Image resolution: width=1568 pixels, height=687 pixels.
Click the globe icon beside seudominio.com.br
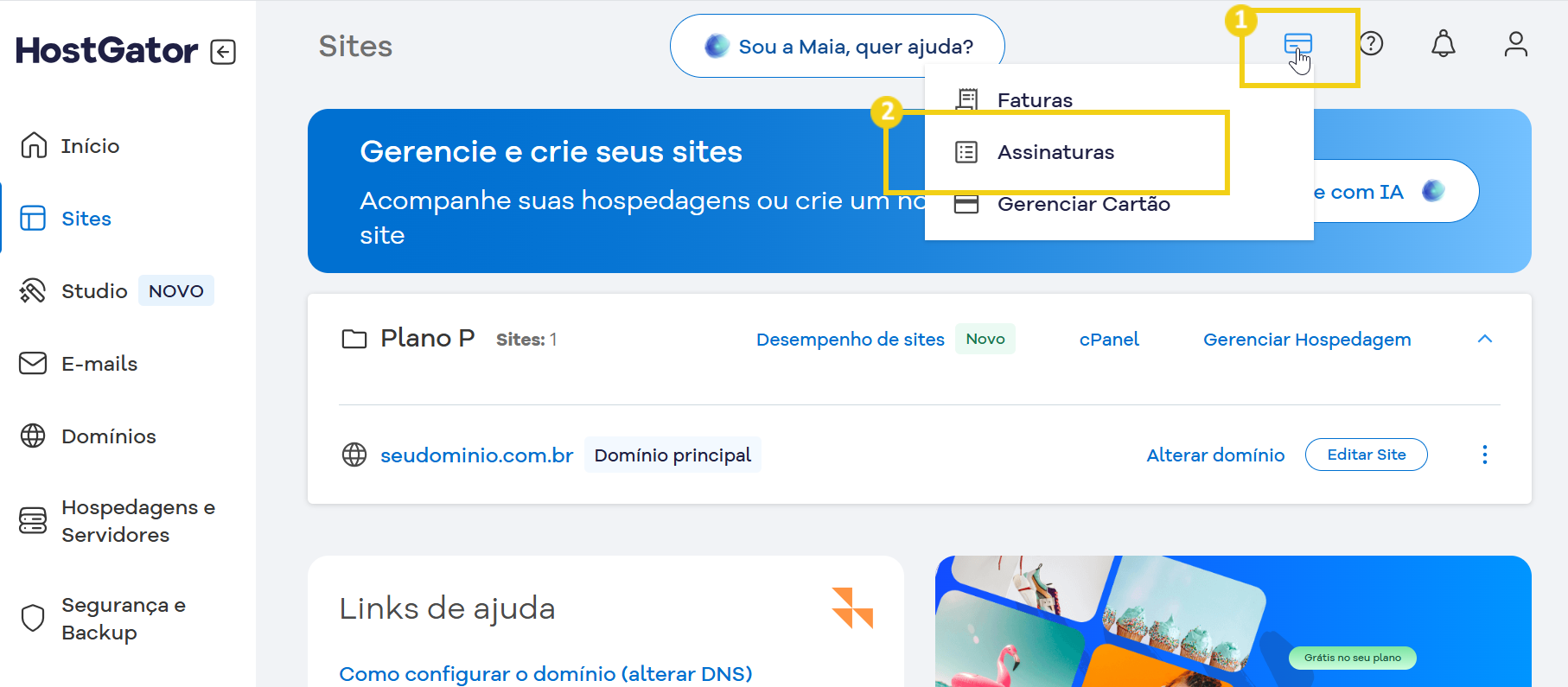354,455
